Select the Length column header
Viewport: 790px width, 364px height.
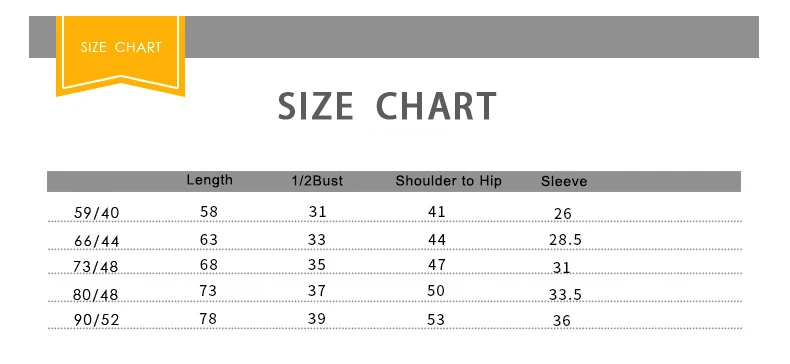210,180
